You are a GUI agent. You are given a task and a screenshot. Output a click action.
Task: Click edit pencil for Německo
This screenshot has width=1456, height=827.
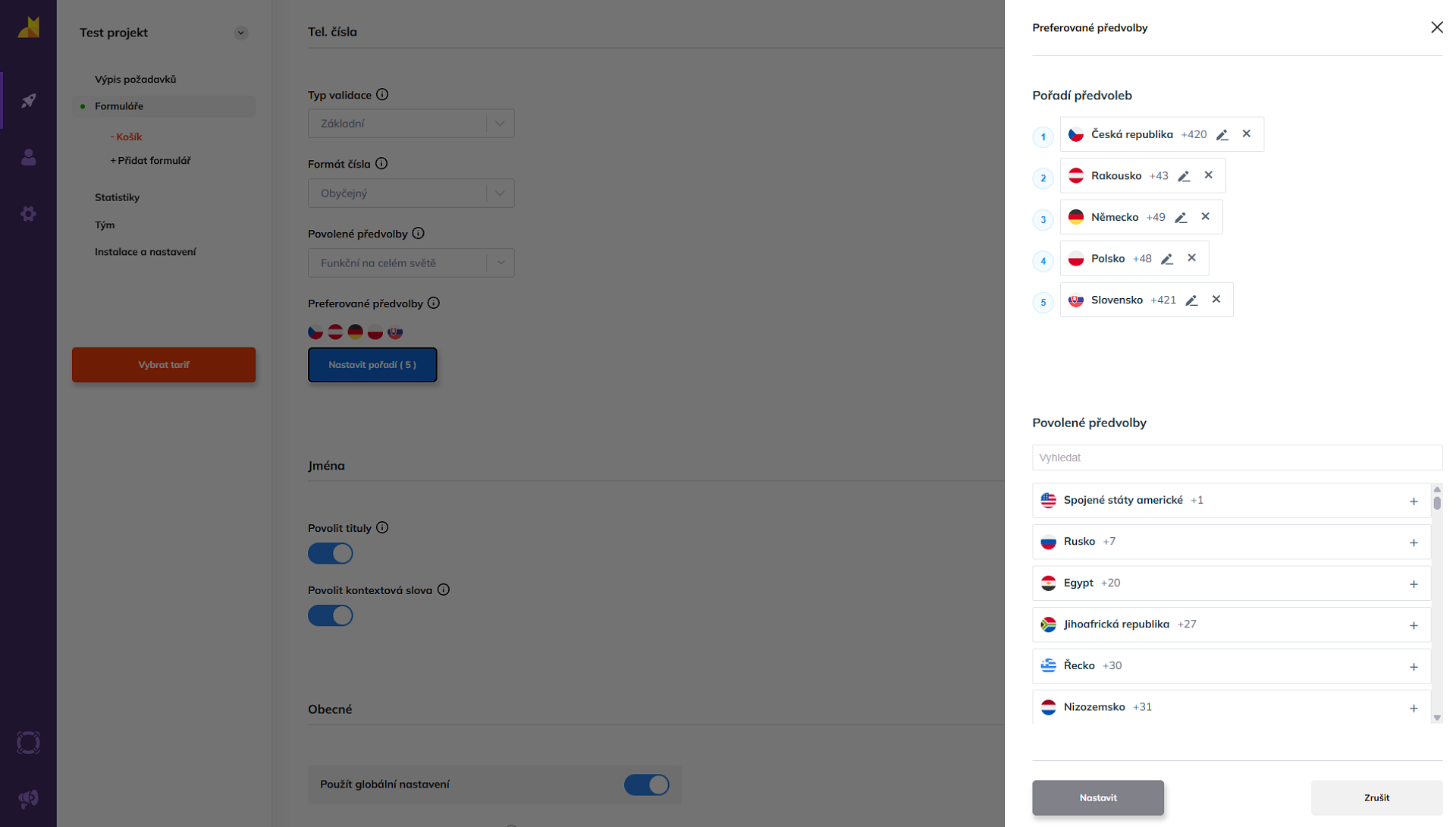(1181, 218)
